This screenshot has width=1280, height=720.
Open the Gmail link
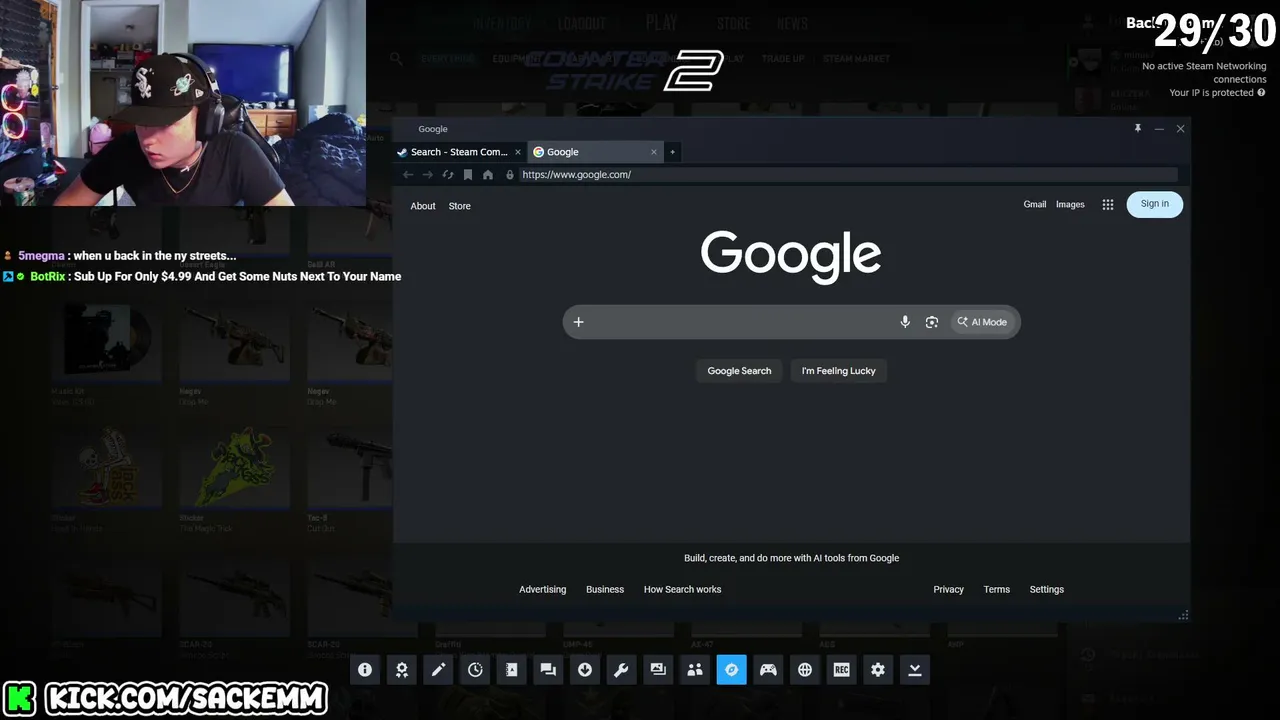click(1035, 205)
